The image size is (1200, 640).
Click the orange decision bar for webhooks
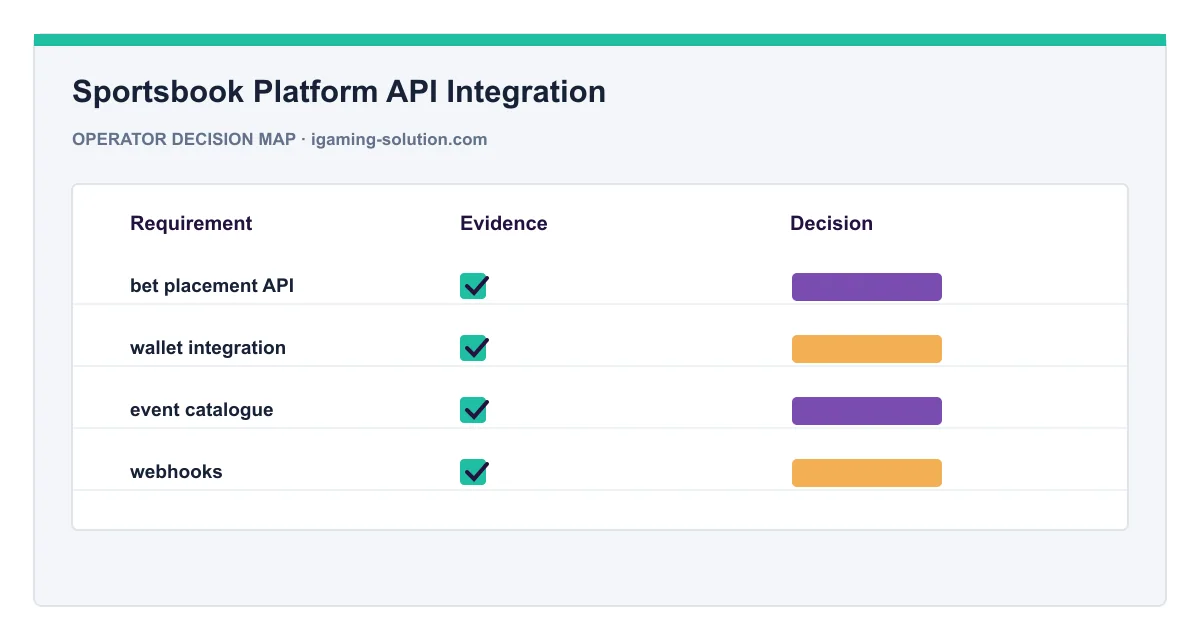[867, 473]
